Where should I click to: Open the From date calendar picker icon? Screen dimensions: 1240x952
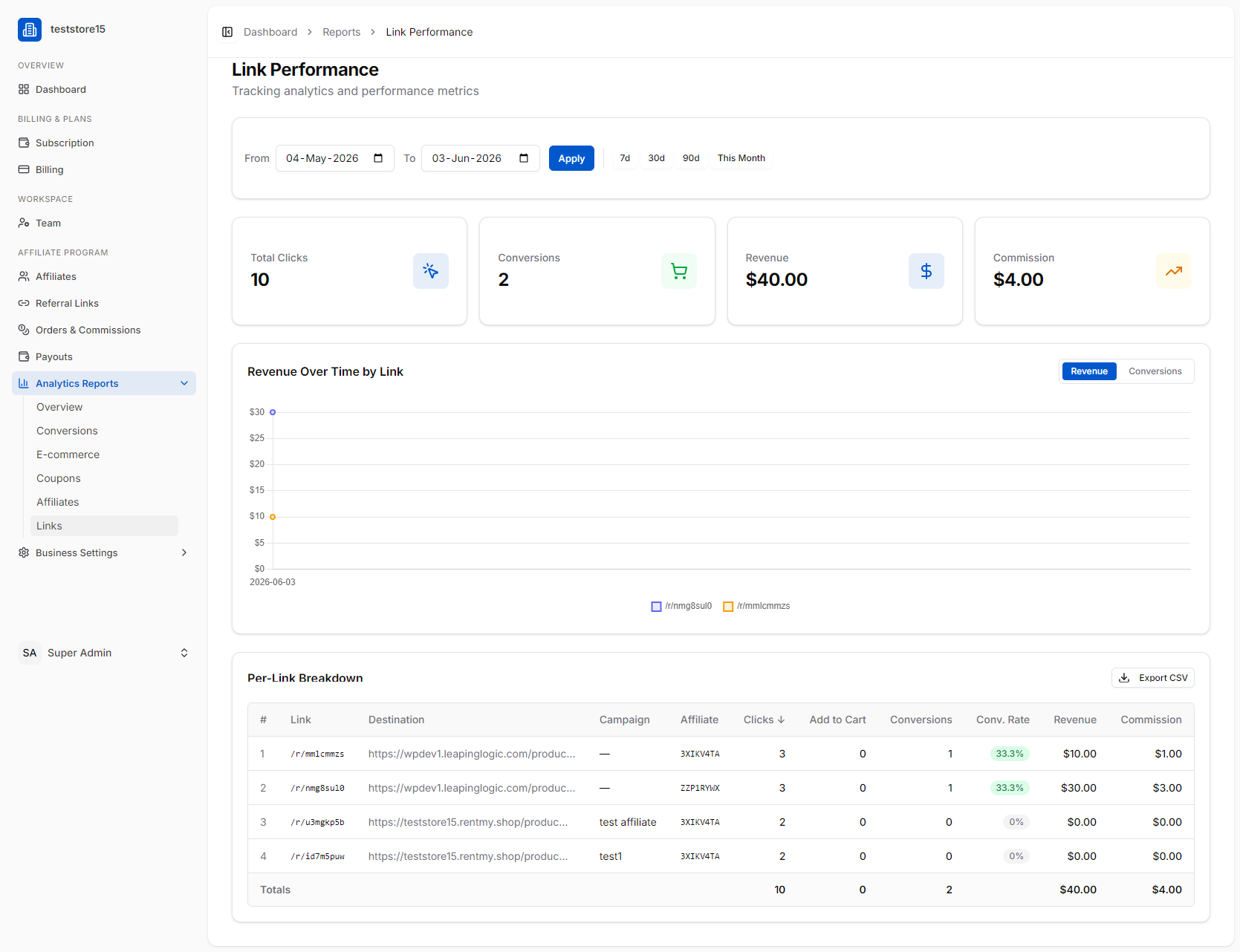click(378, 158)
